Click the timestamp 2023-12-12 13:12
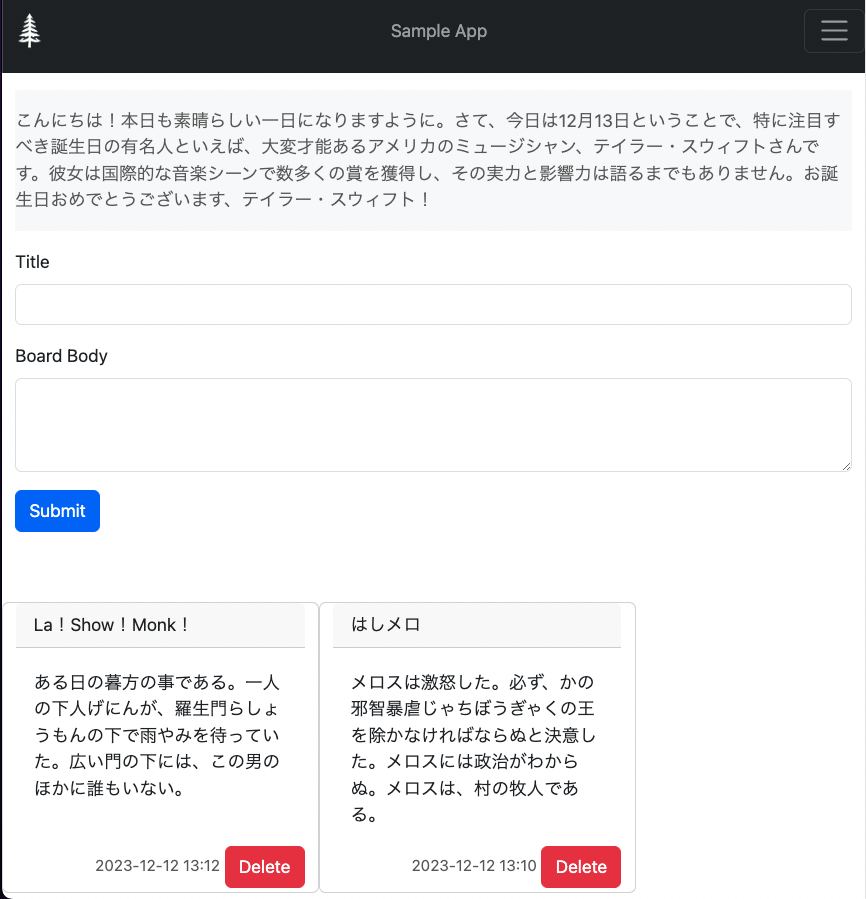Screen dimensions: 866x899 [x=157, y=867]
